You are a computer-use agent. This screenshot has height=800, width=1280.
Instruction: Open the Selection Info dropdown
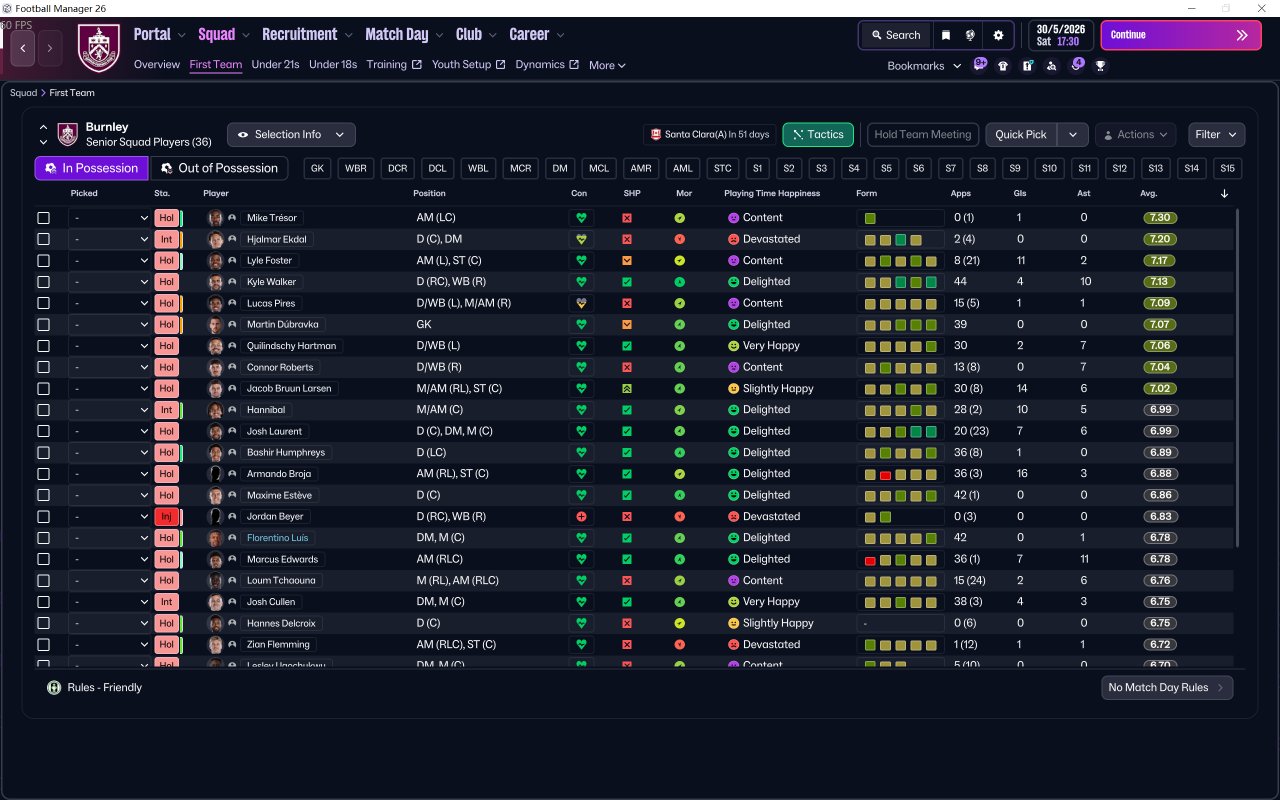pos(291,135)
